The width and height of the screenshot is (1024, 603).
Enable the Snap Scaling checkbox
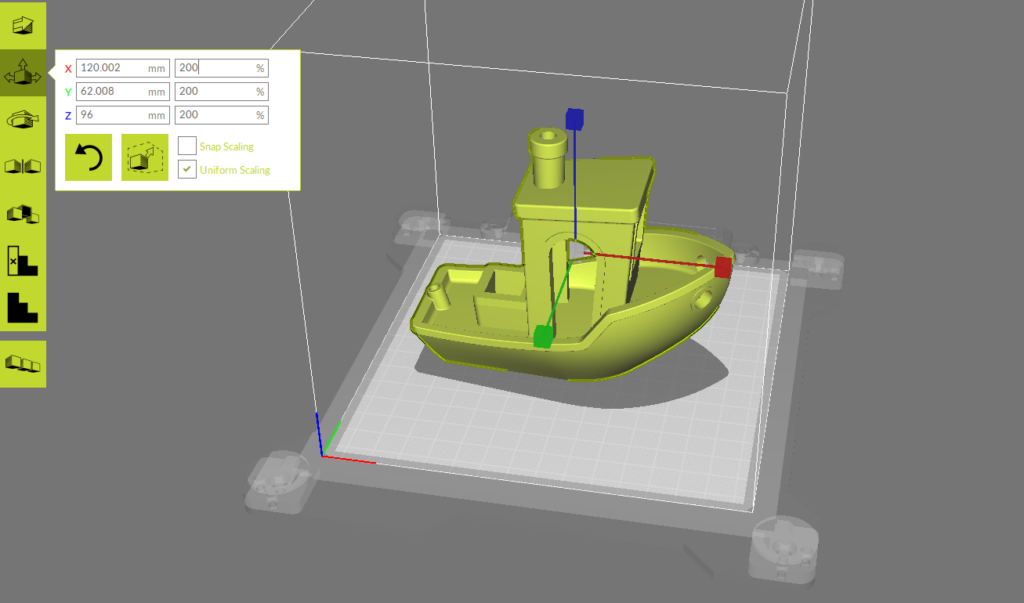[x=187, y=146]
